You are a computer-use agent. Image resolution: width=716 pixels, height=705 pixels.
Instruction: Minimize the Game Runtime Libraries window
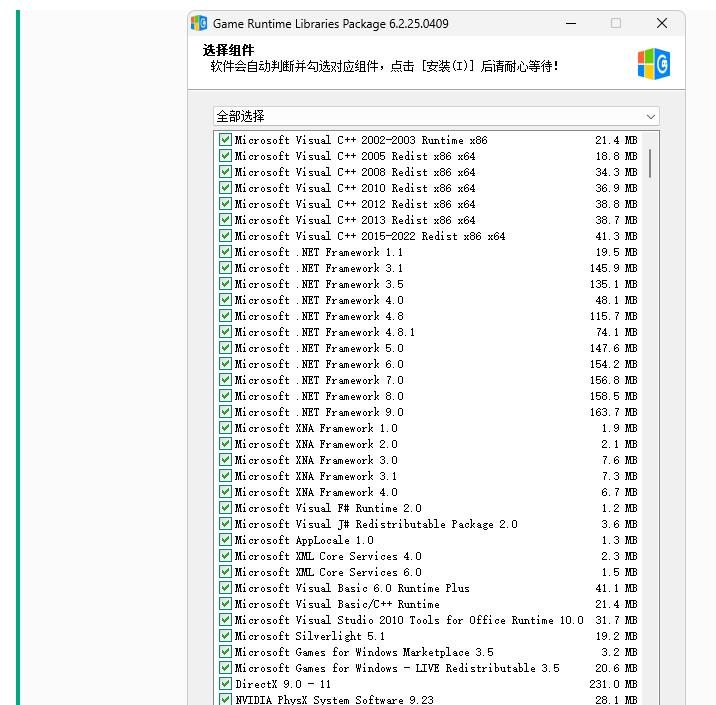pos(571,23)
